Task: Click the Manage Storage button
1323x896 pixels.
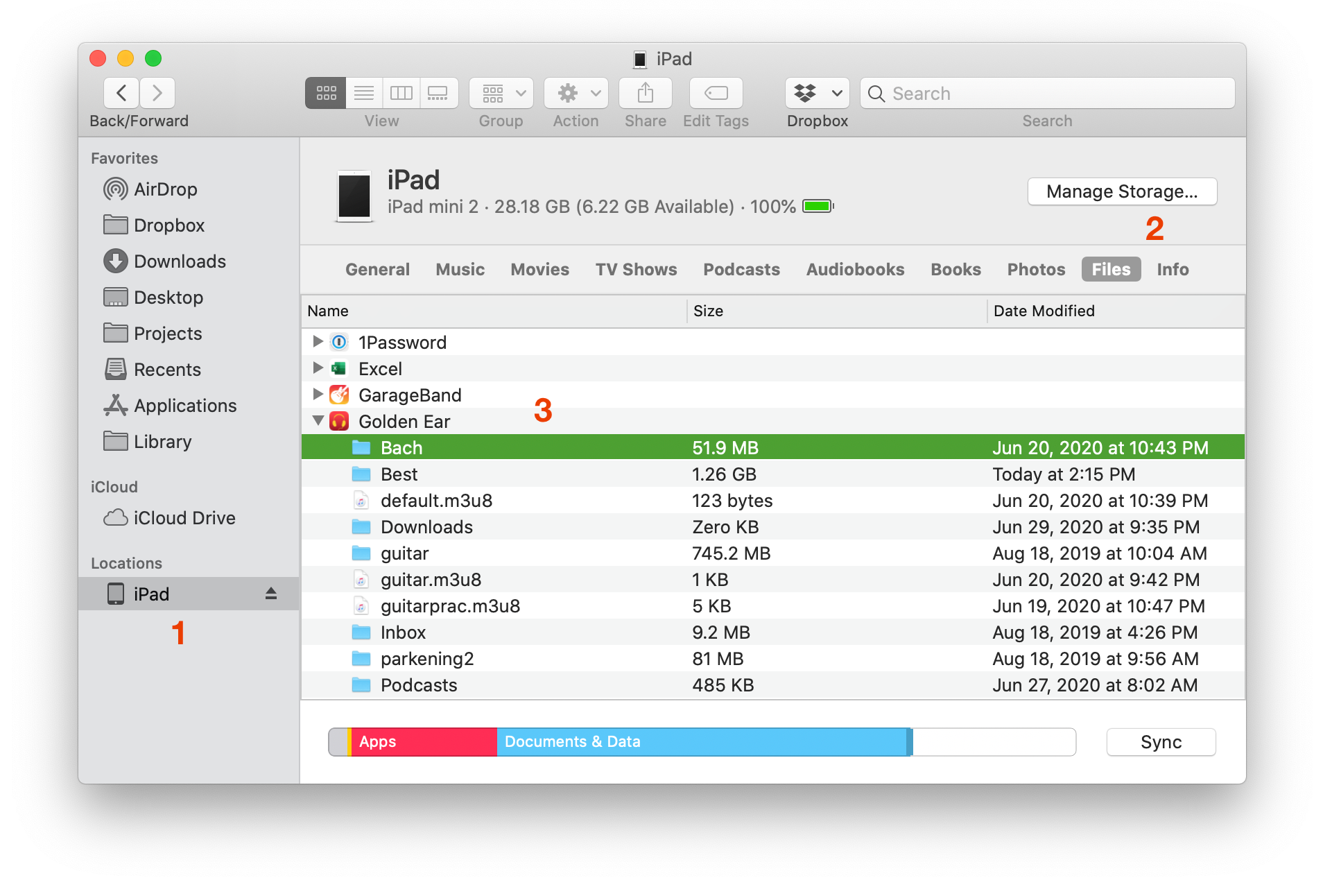Action: [1122, 191]
